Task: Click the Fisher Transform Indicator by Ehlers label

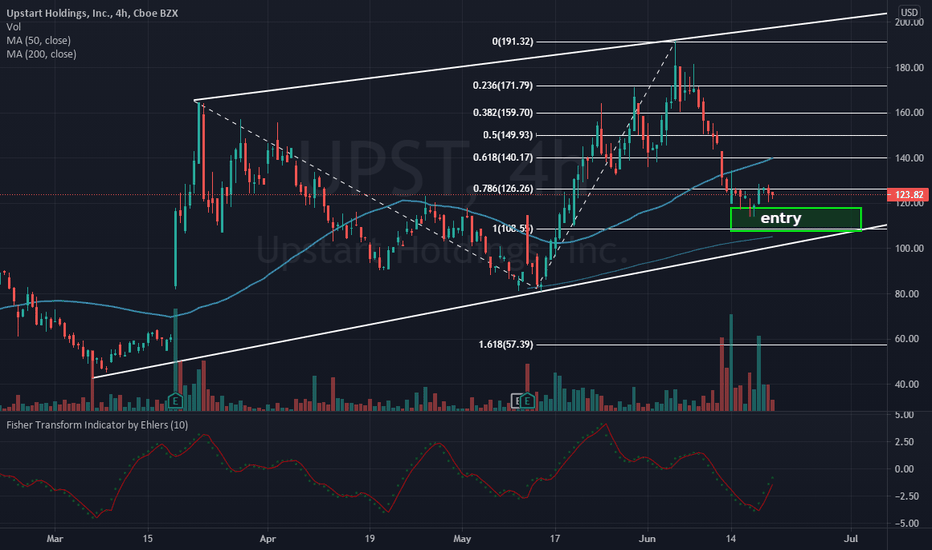Action: pos(97,425)
